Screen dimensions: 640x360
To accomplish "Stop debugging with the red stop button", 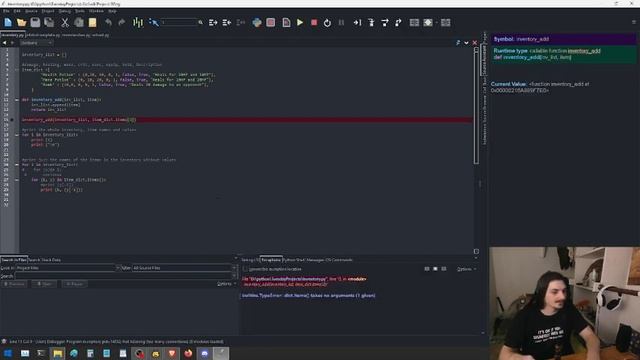I will click(x=314, y=22).
